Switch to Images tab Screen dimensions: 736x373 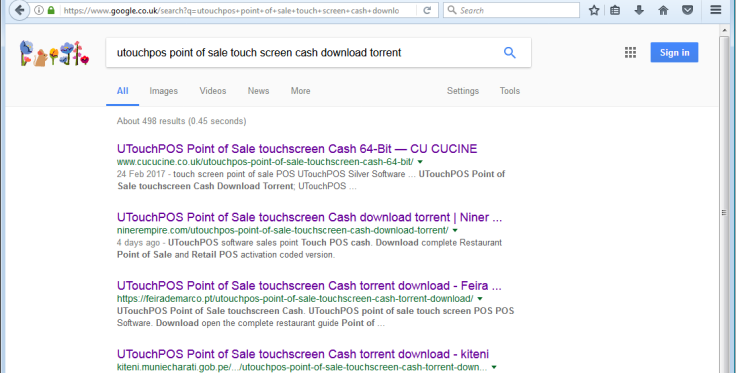click(163, 91)
